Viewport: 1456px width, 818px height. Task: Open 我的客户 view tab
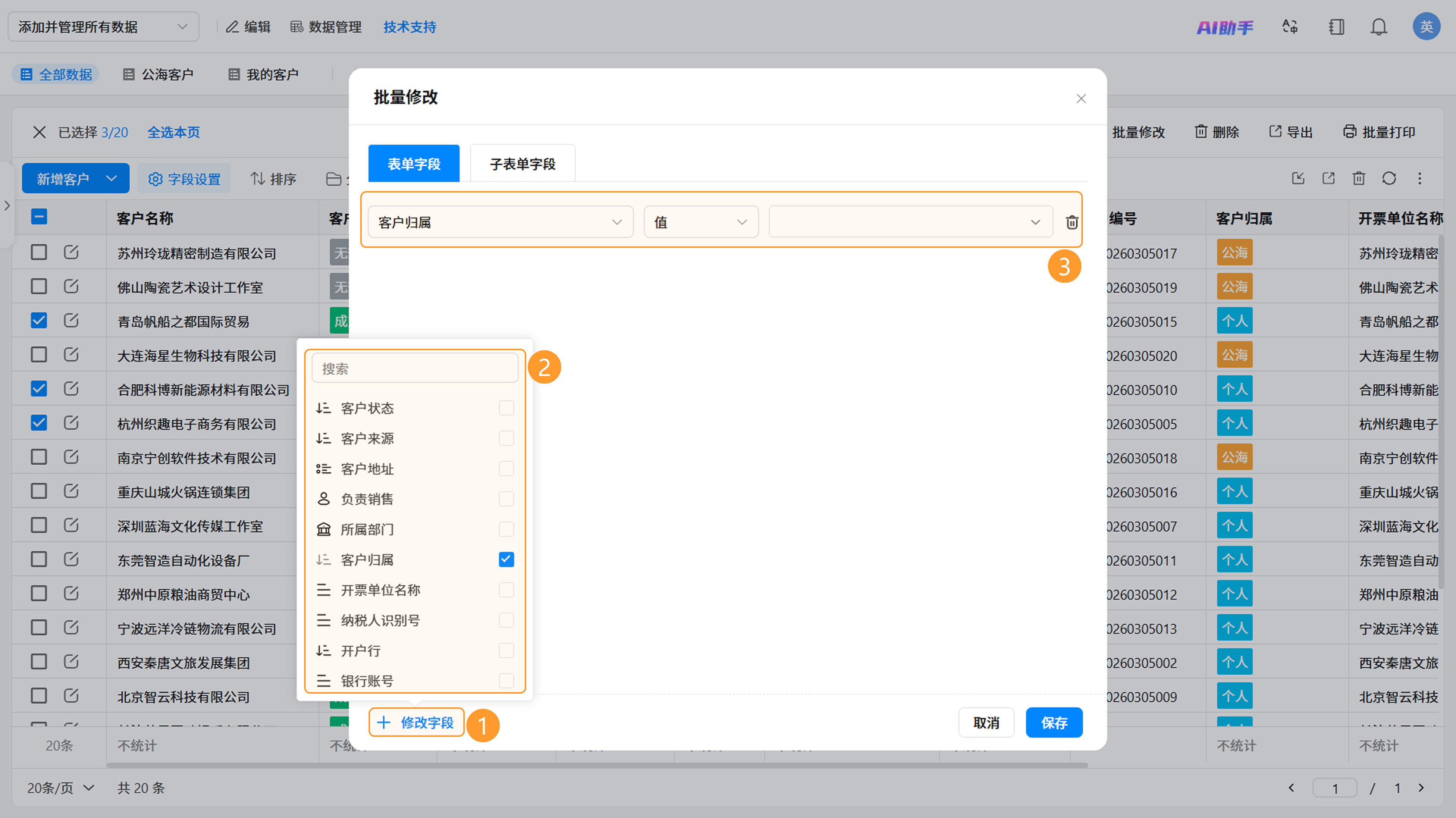click(x=264, y=75)
